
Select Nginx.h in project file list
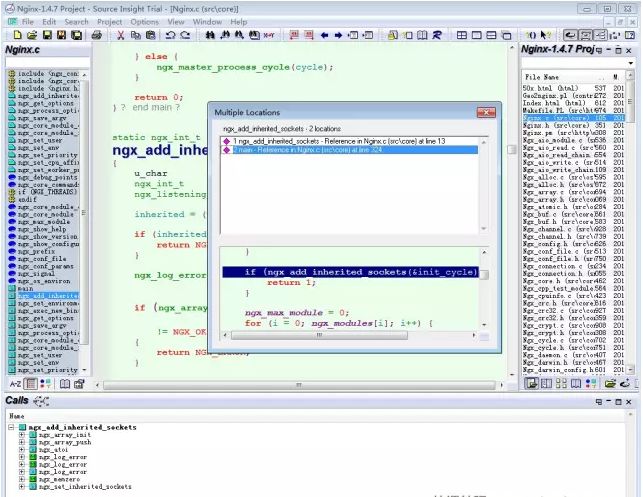573,125
